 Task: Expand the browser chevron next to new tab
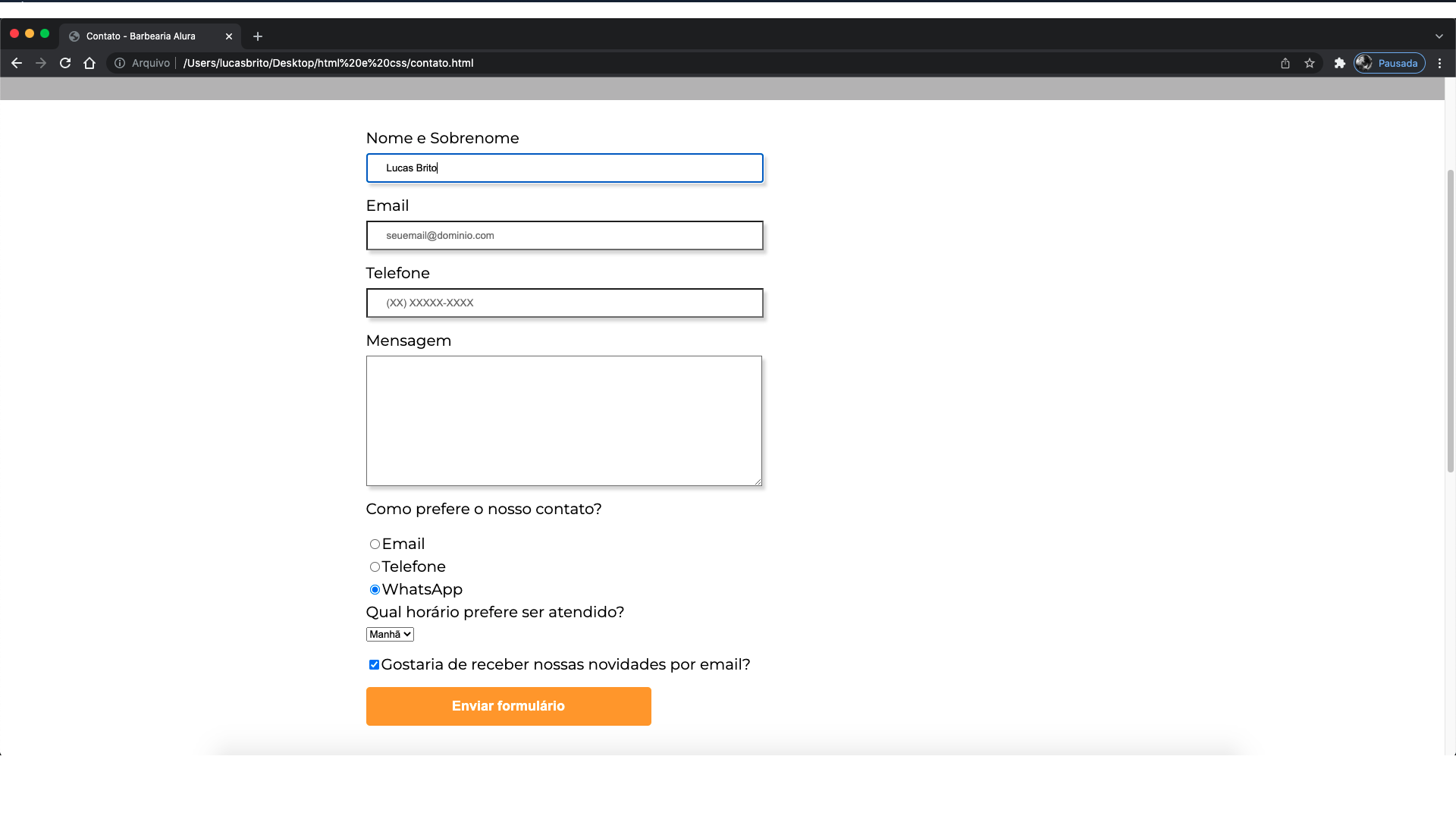(x=1439, y=36)
